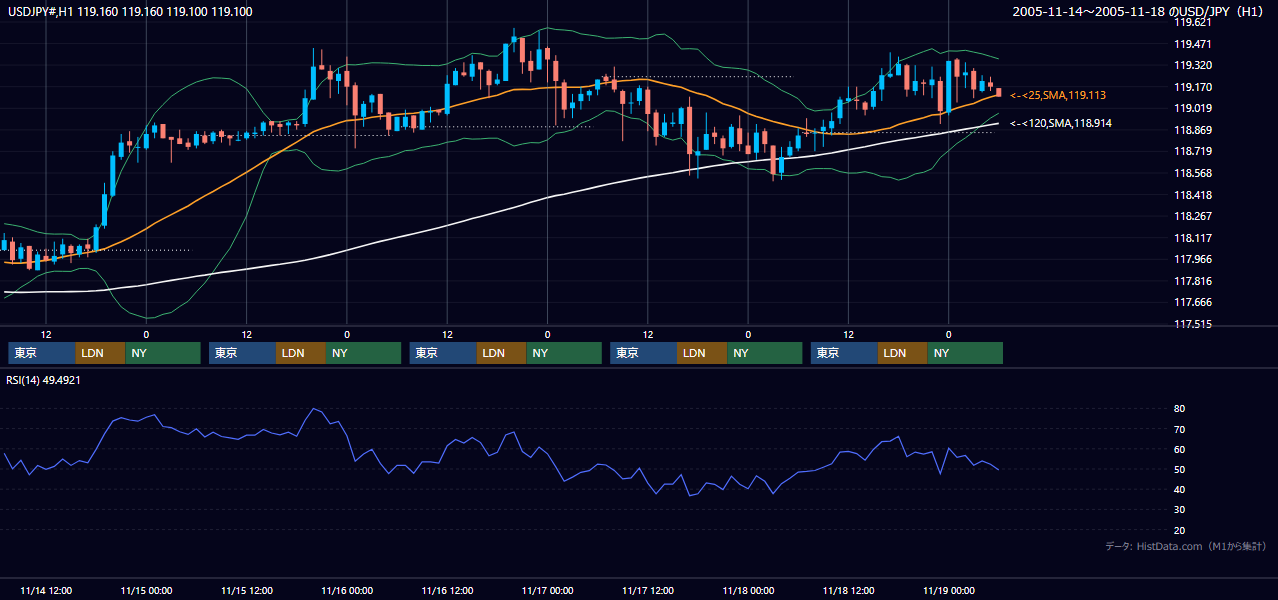
Task: Click the RSI 80 scale label
Action: coord(1180,409)
